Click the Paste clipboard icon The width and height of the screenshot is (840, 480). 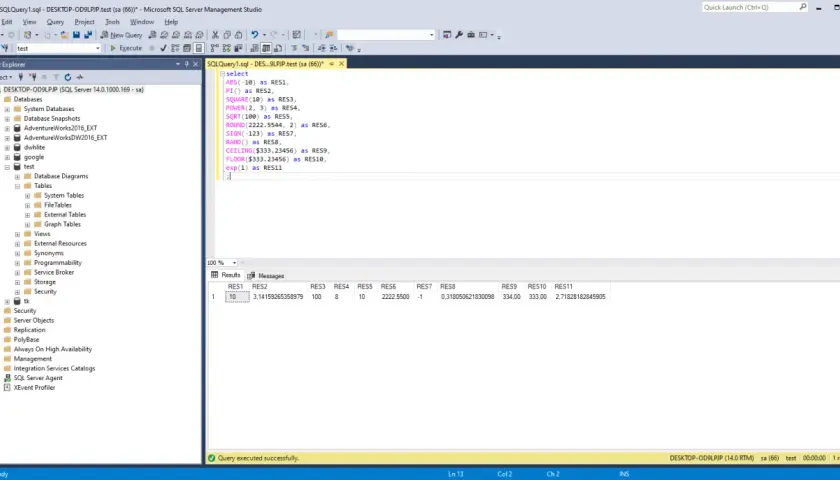pyautogui.click(x=238, y=35)
